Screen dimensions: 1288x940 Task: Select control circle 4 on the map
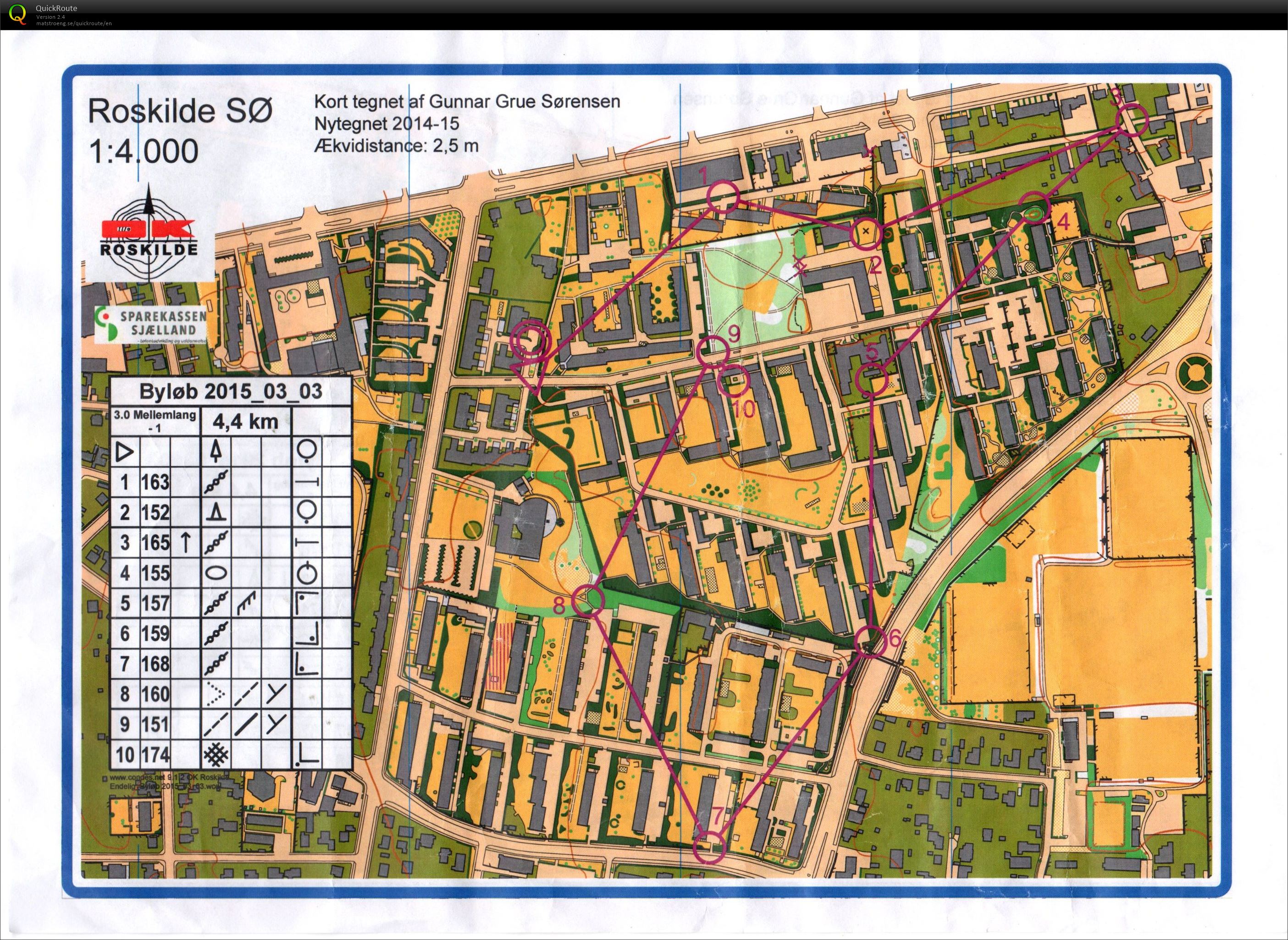(1033, 208)
